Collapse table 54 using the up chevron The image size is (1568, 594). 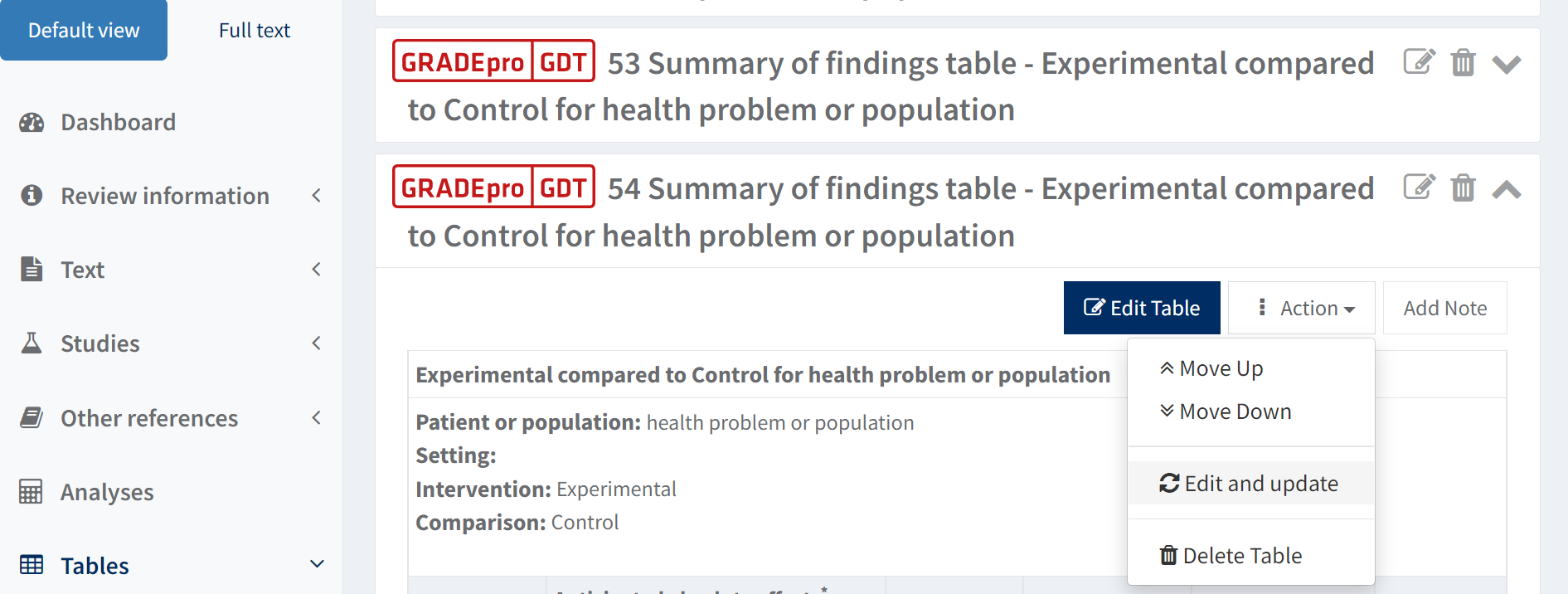[1507, 189]
